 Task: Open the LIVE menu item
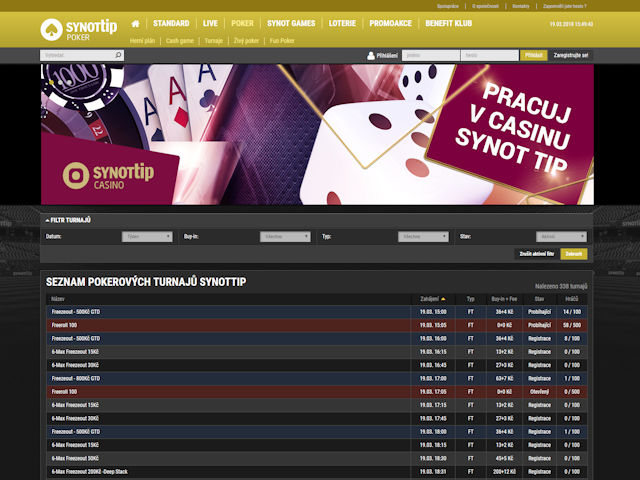pos(210,24)
